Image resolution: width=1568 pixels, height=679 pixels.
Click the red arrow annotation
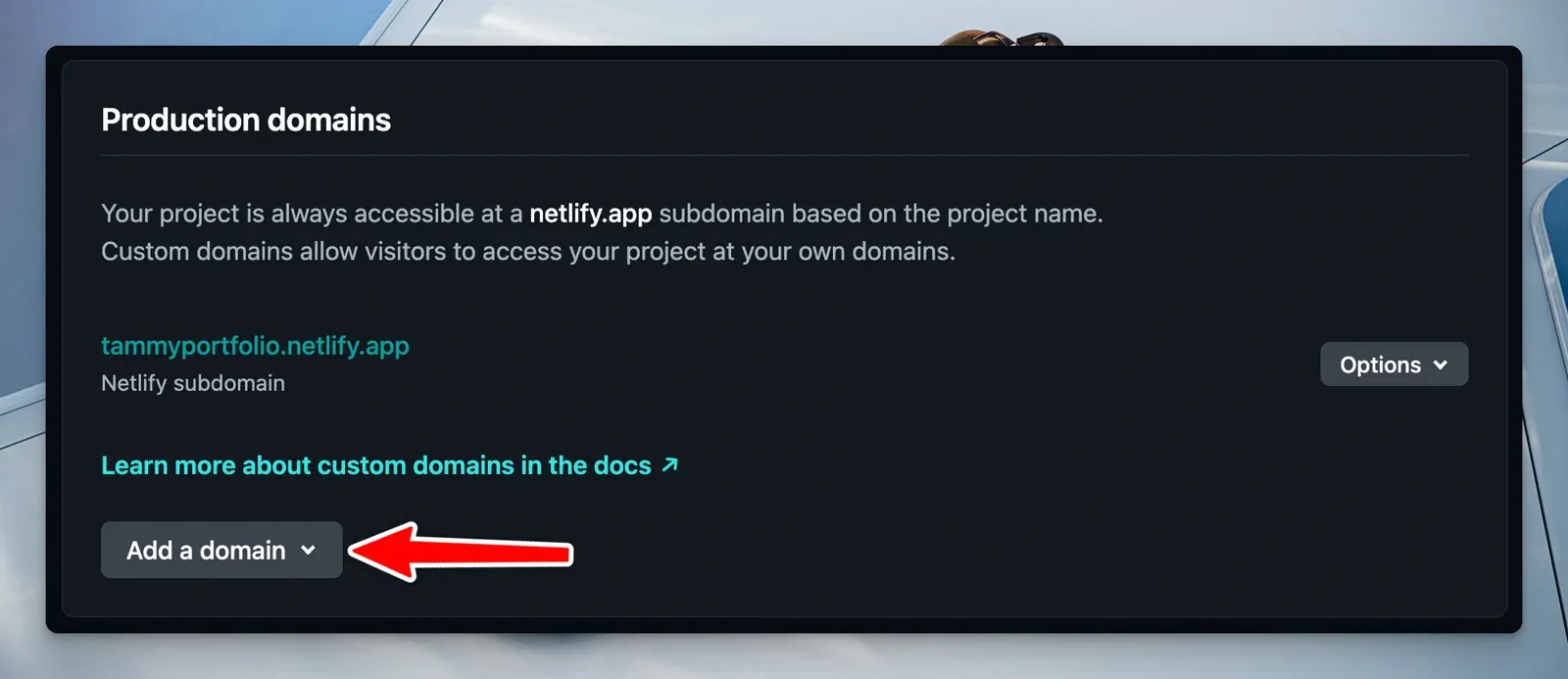point(459,552)
